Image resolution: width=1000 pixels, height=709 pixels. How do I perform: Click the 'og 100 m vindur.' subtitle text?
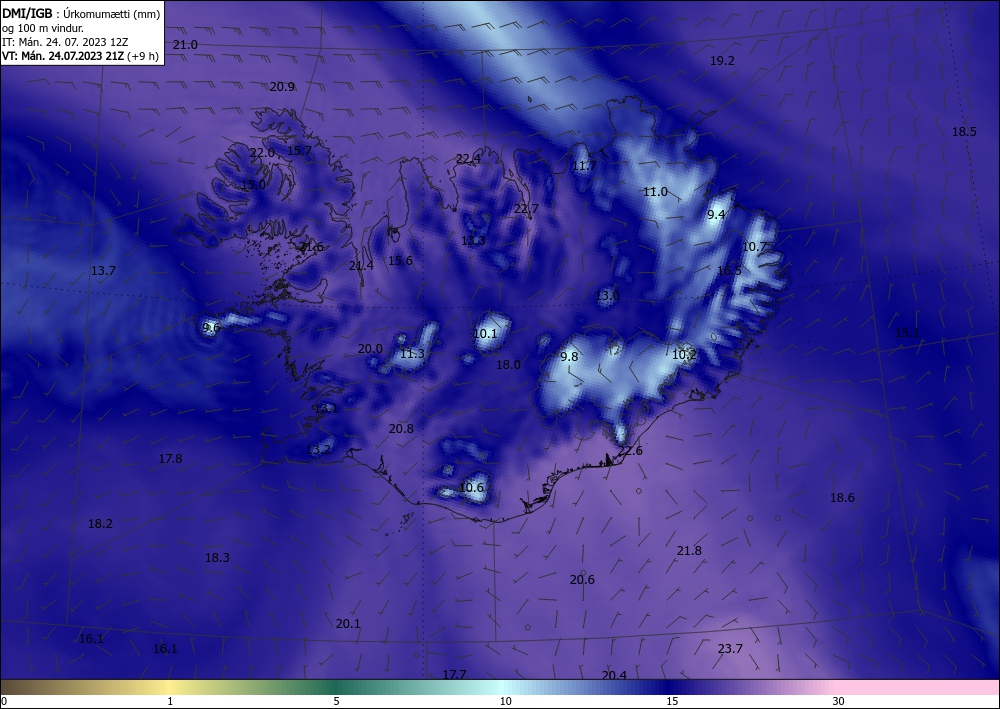(x=43, y=28)
